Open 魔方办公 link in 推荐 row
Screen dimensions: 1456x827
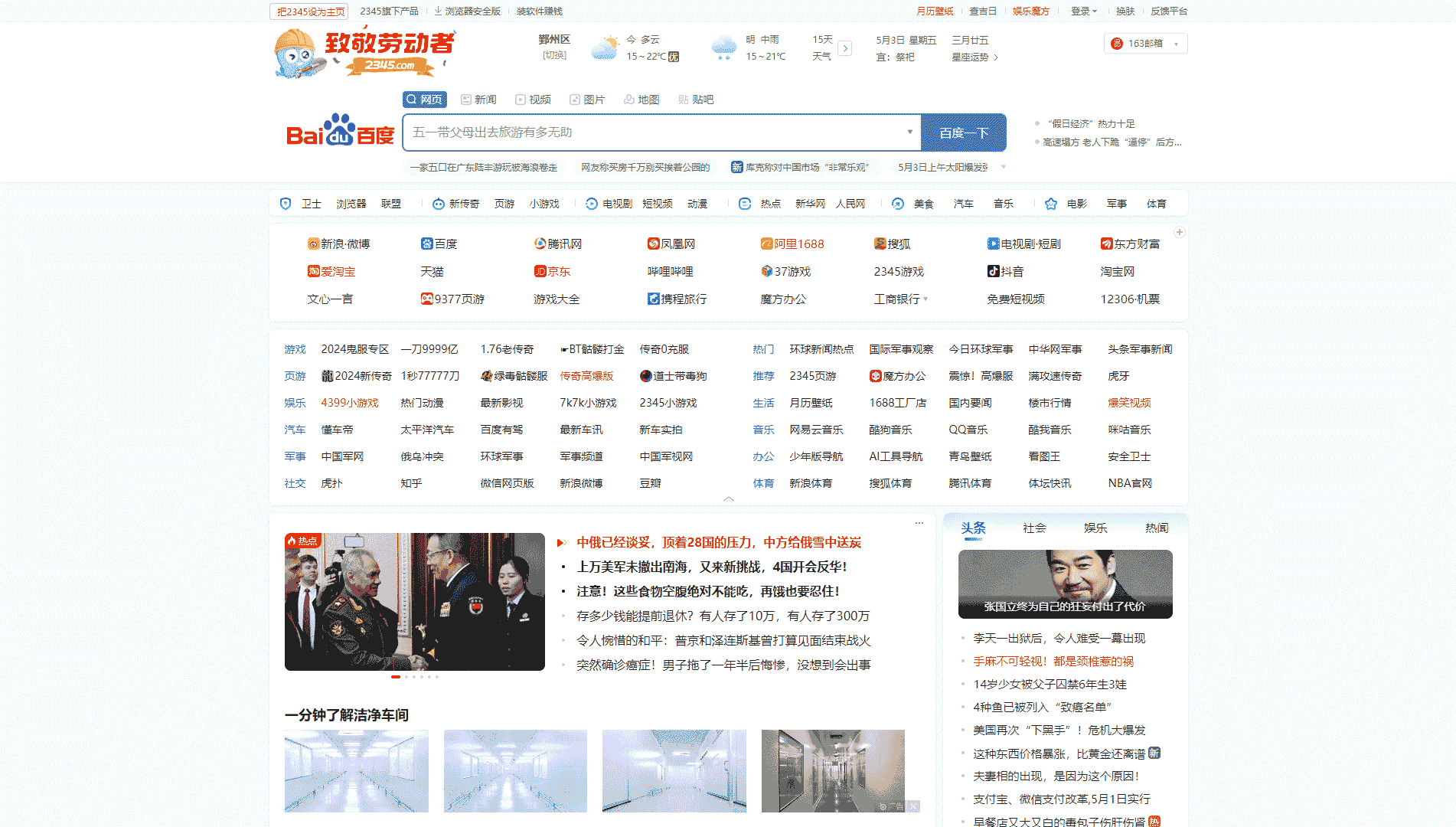click(x=898, y=376)
